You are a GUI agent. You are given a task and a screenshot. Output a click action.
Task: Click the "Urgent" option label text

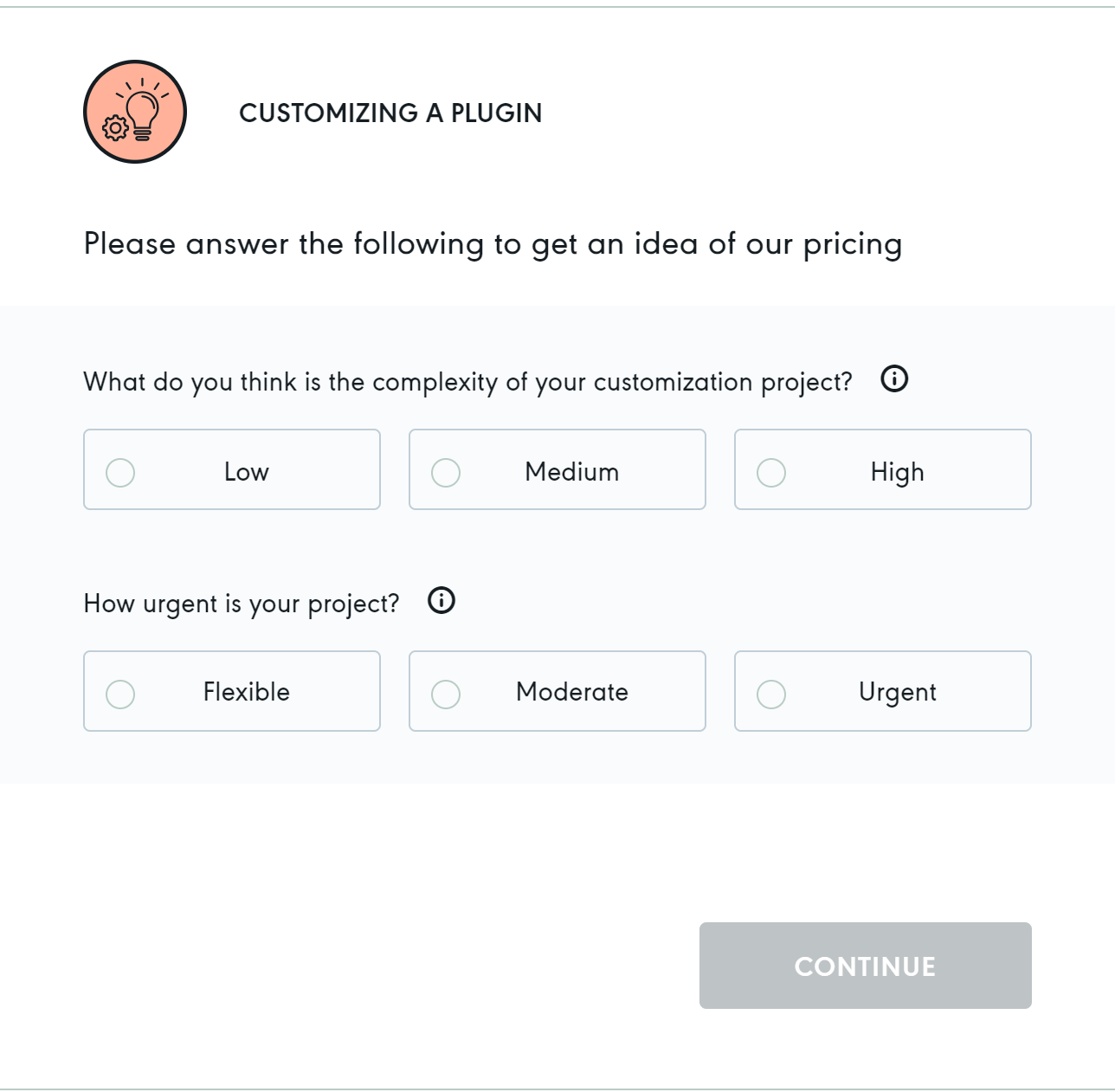click(x=898, y=692)
